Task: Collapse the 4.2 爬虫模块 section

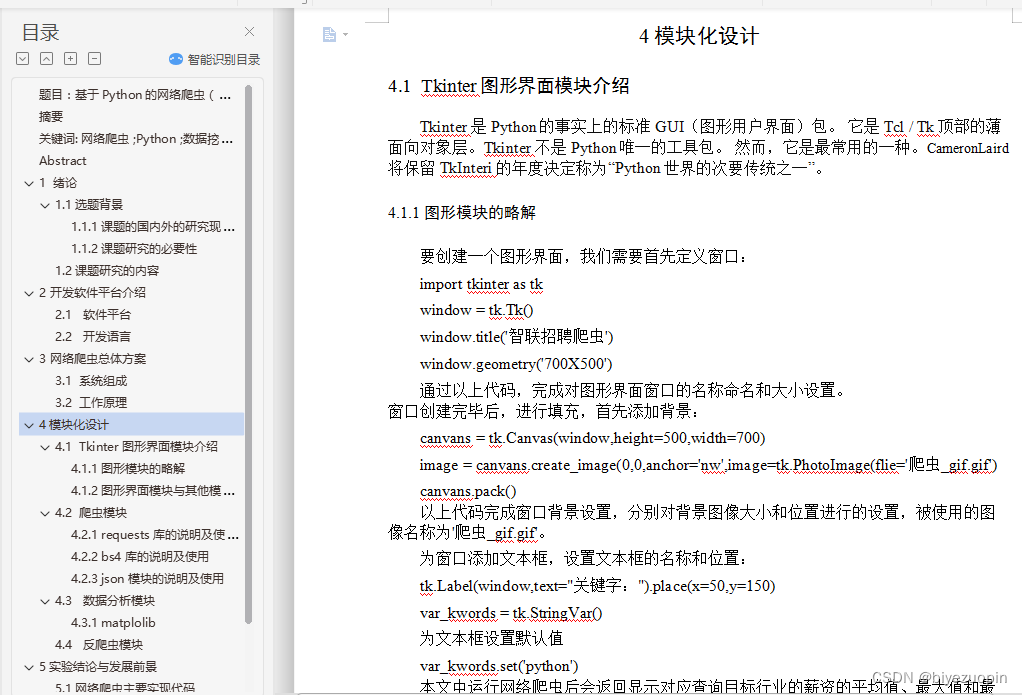Action: pyautogui.click(x=45, y=513)
